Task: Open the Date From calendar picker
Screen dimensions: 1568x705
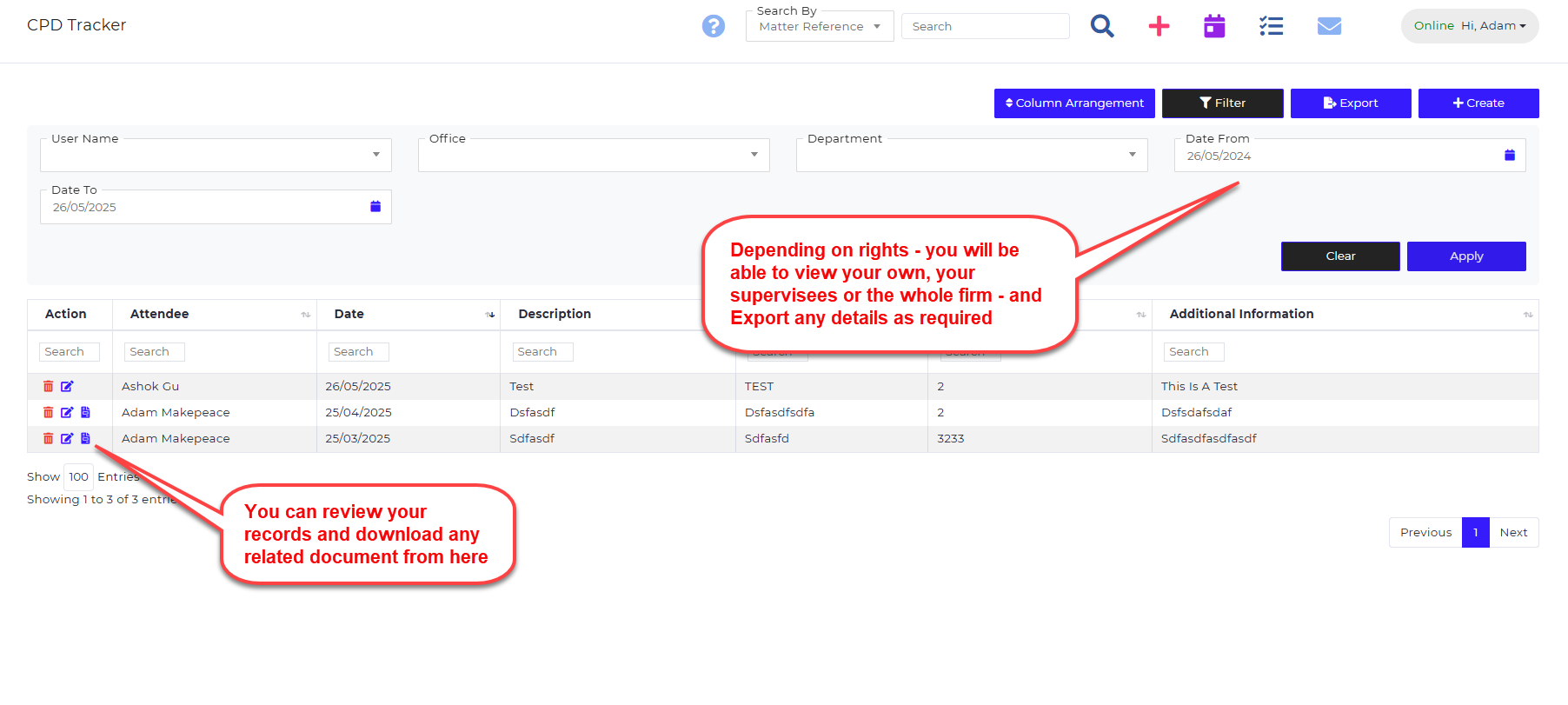Action: tap(1510, 155)
